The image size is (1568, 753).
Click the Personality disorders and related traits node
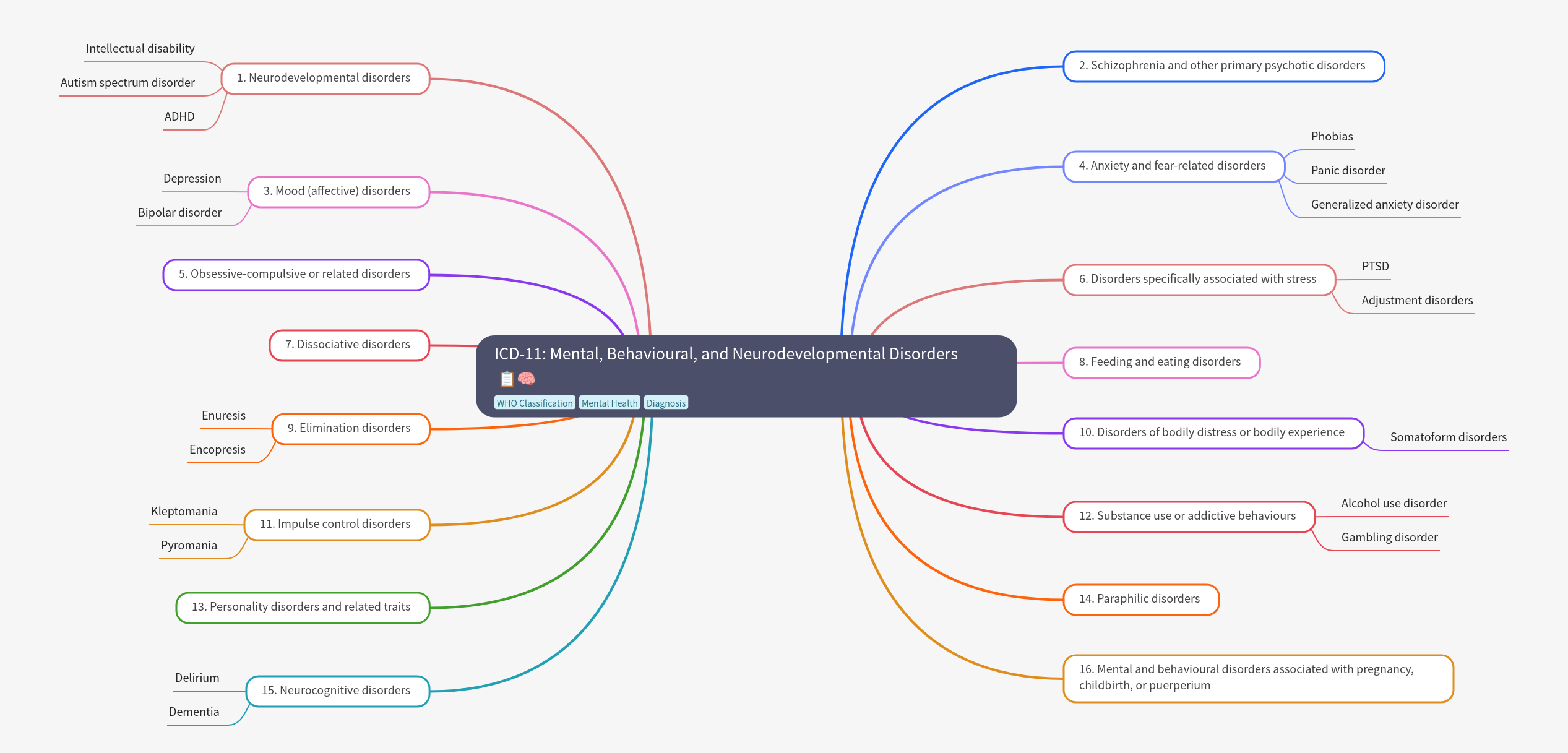click(302, 608)
